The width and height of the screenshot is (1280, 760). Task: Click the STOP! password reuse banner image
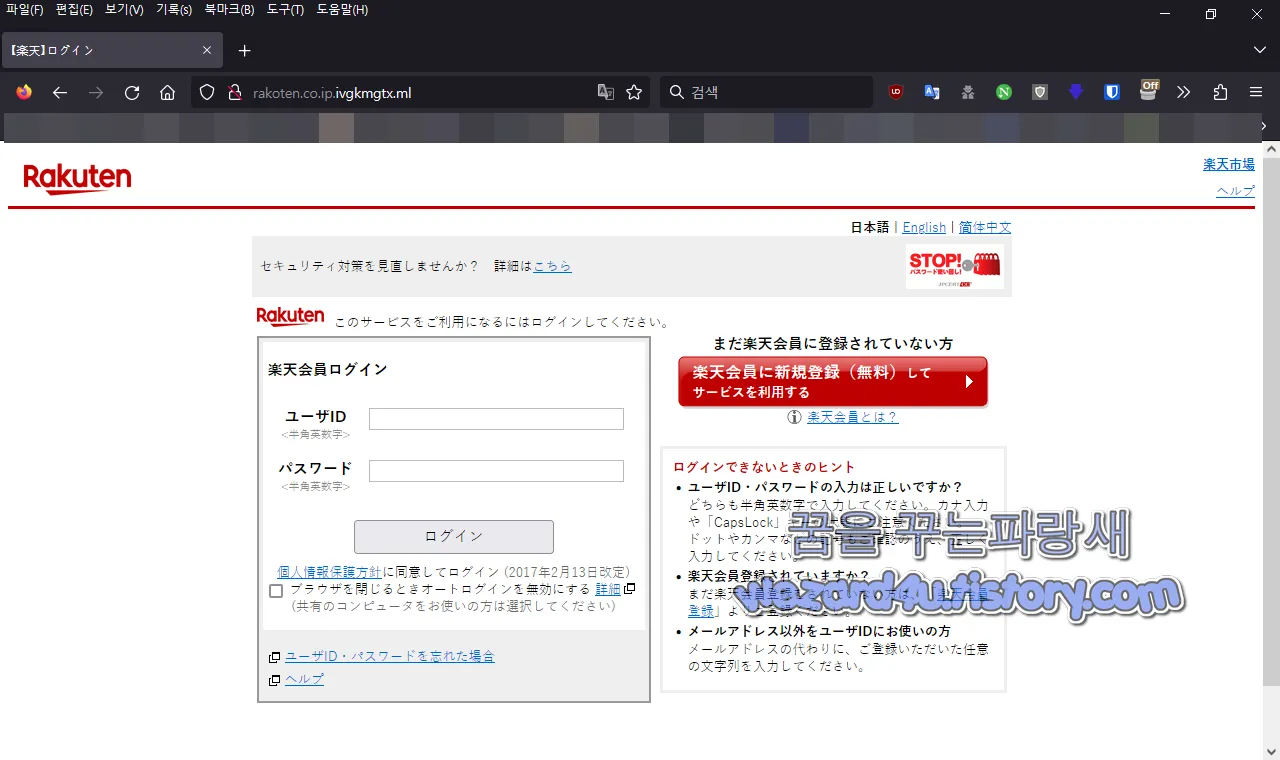tap(955, 266)
